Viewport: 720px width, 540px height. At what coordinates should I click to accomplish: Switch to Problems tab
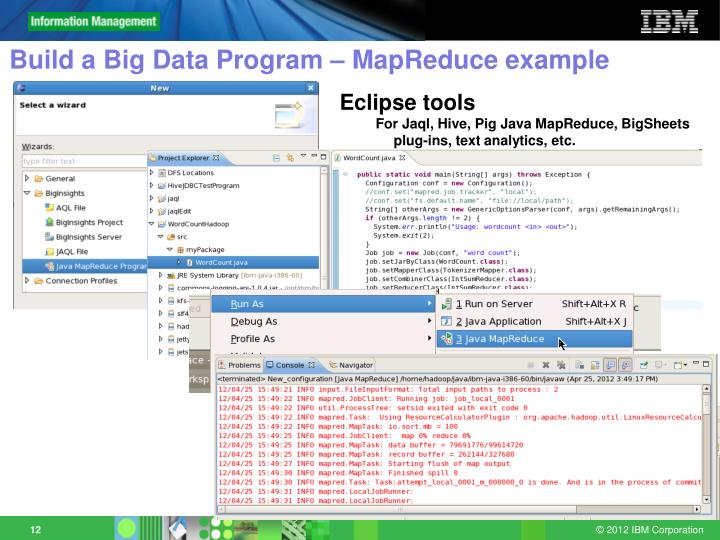(x=239, y=365)
